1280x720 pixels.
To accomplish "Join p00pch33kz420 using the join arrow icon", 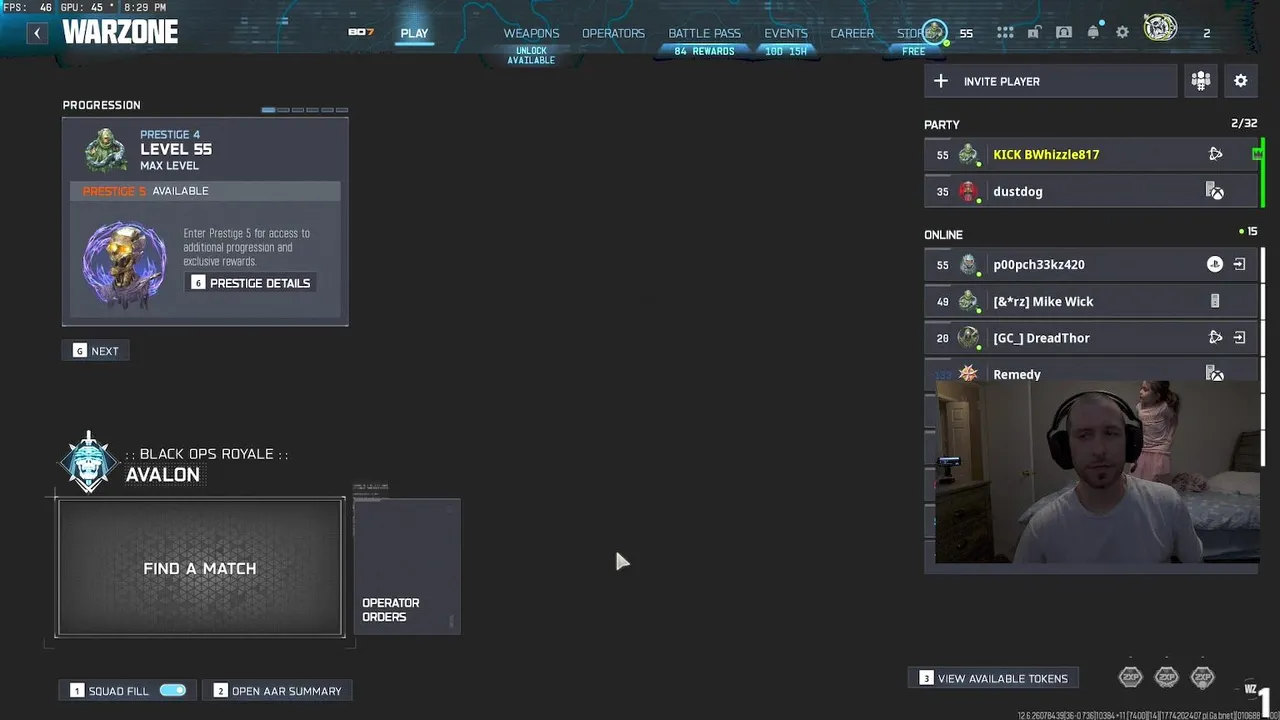I will pos(1239,264).
